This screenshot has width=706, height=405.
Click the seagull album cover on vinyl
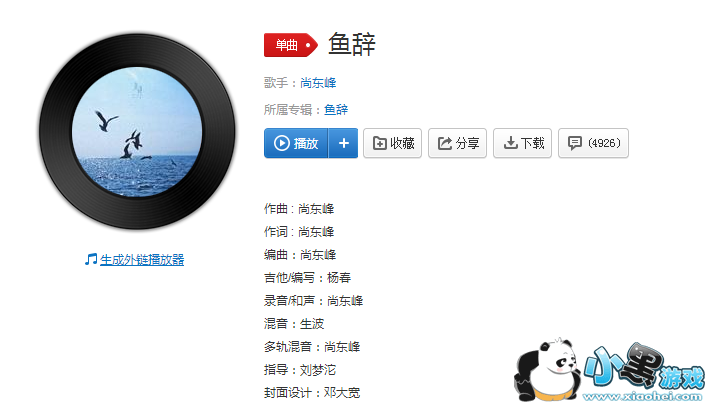(137, 132)
